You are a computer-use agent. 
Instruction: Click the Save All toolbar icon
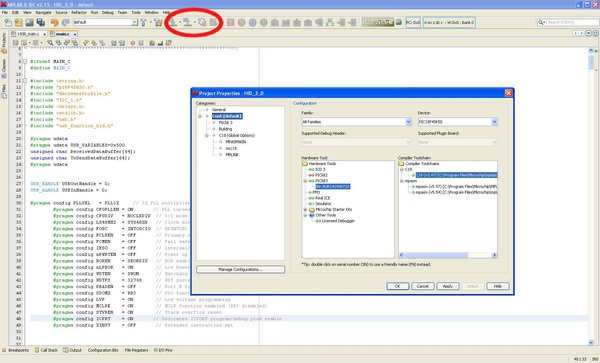pyautogui.click(x=41, y=23)
